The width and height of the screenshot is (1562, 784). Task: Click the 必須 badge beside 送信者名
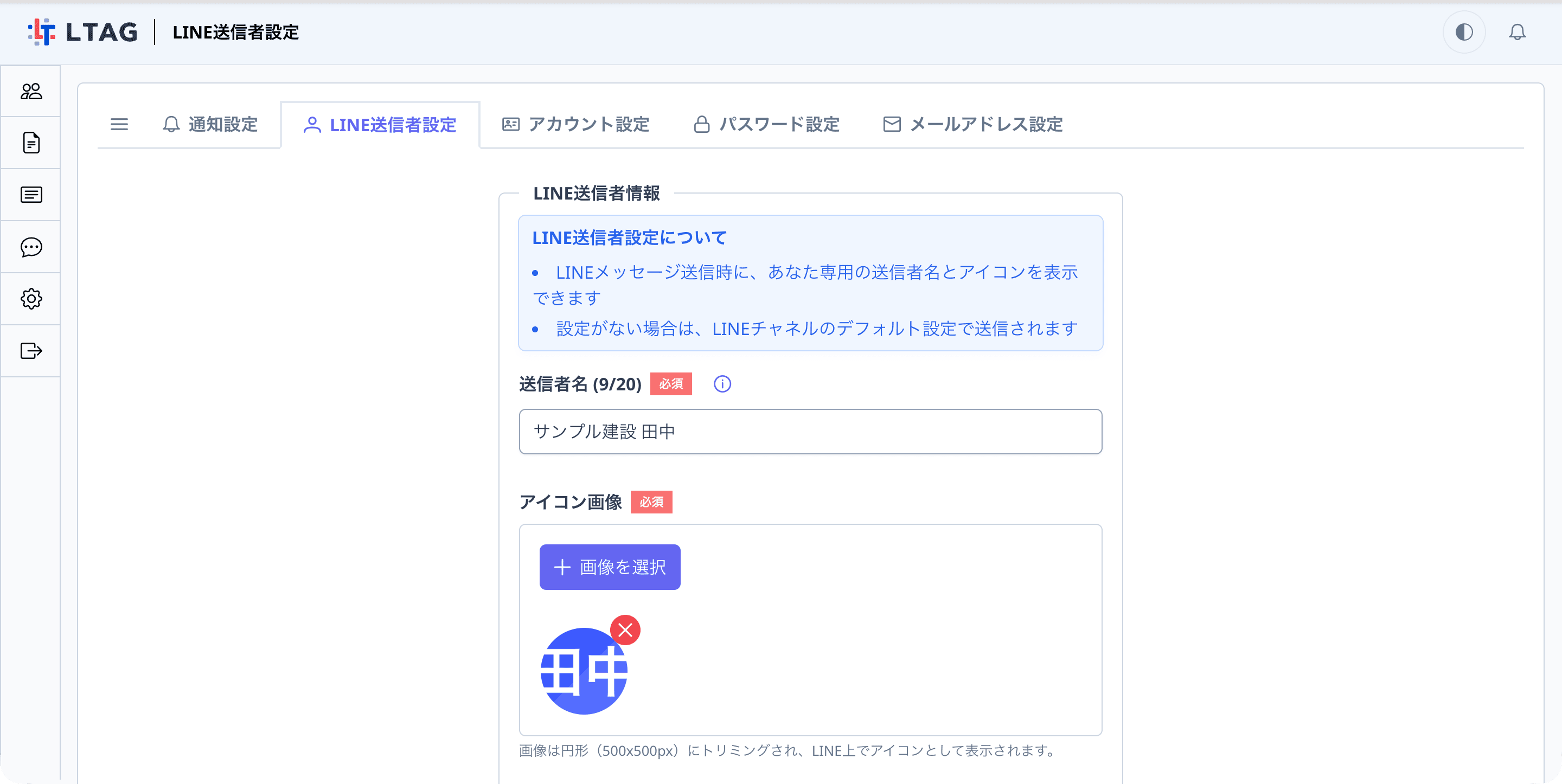[x=671, y=384]
